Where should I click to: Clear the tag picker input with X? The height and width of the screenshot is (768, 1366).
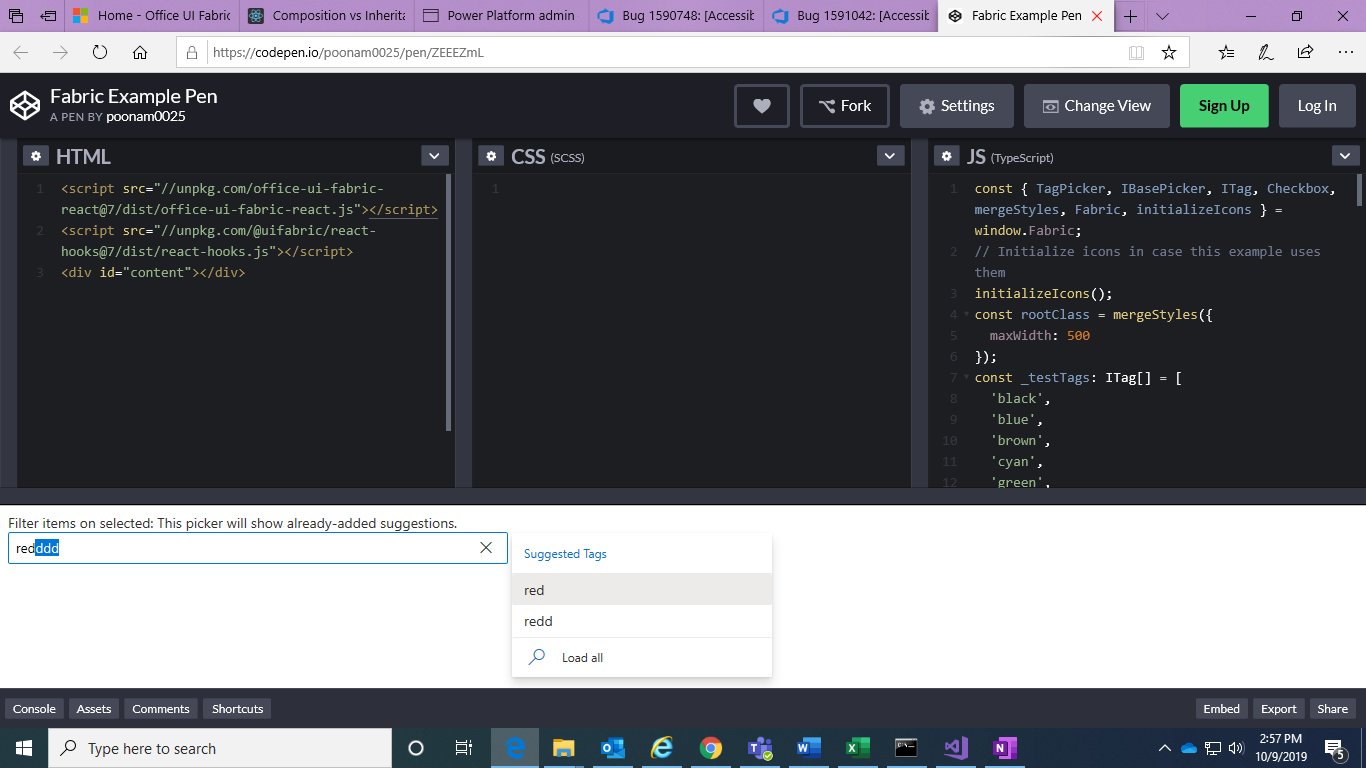pyautogui.click(x=486, y=548)
